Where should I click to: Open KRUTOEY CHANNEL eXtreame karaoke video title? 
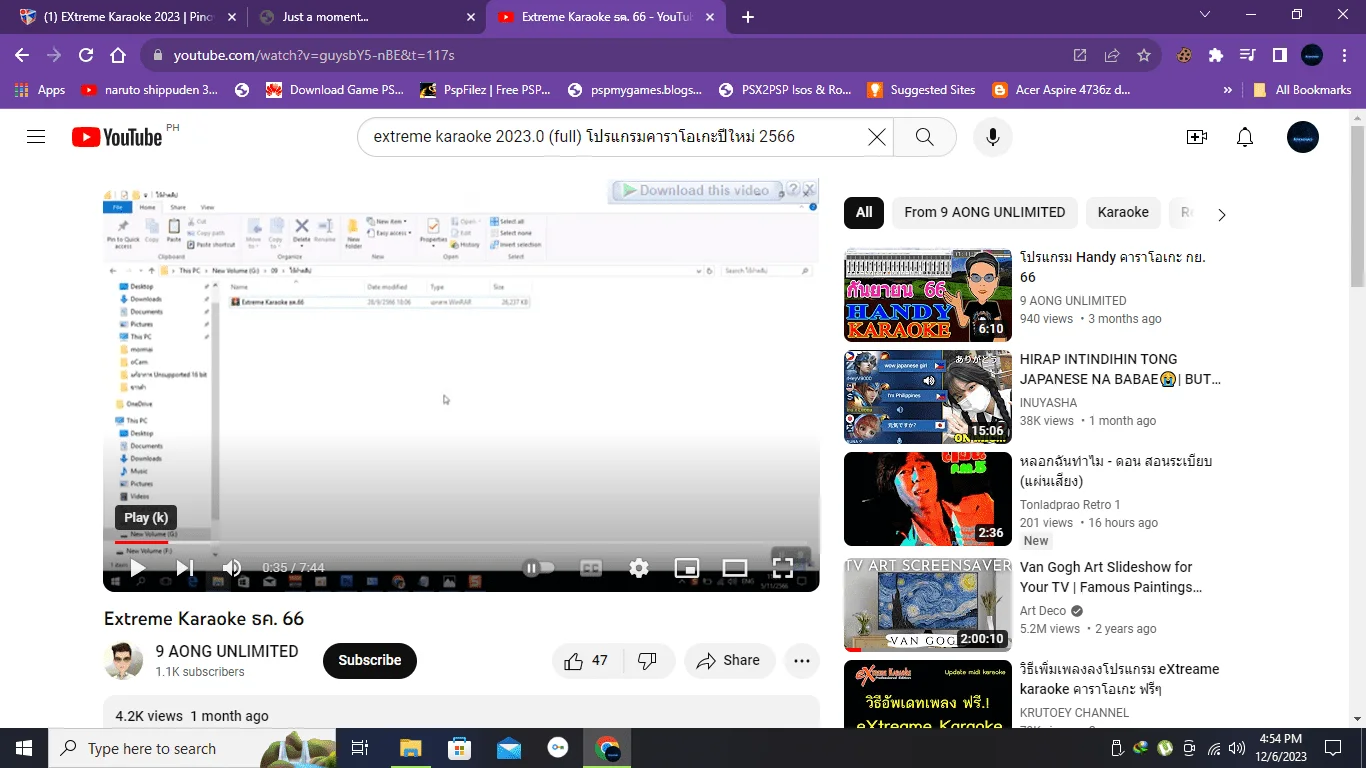pyautogui.click(x=1119, y=679)
